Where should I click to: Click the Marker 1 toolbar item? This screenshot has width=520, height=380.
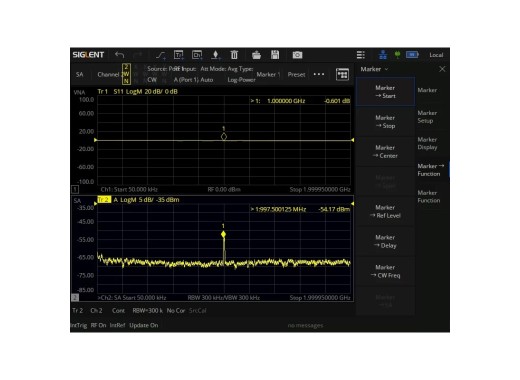tap(268, 74)
